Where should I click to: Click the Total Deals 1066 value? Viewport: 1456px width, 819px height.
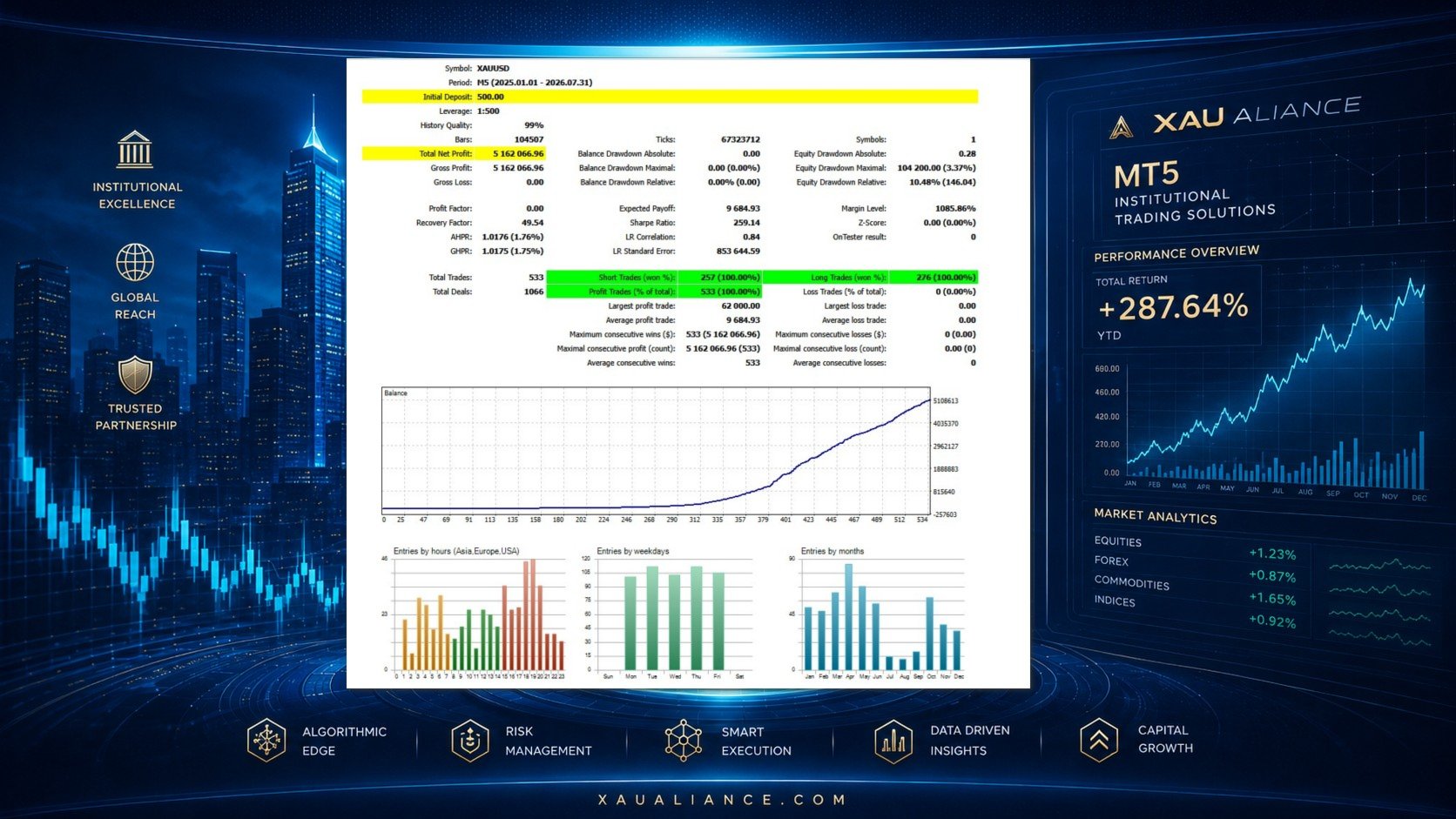(534, 292)
